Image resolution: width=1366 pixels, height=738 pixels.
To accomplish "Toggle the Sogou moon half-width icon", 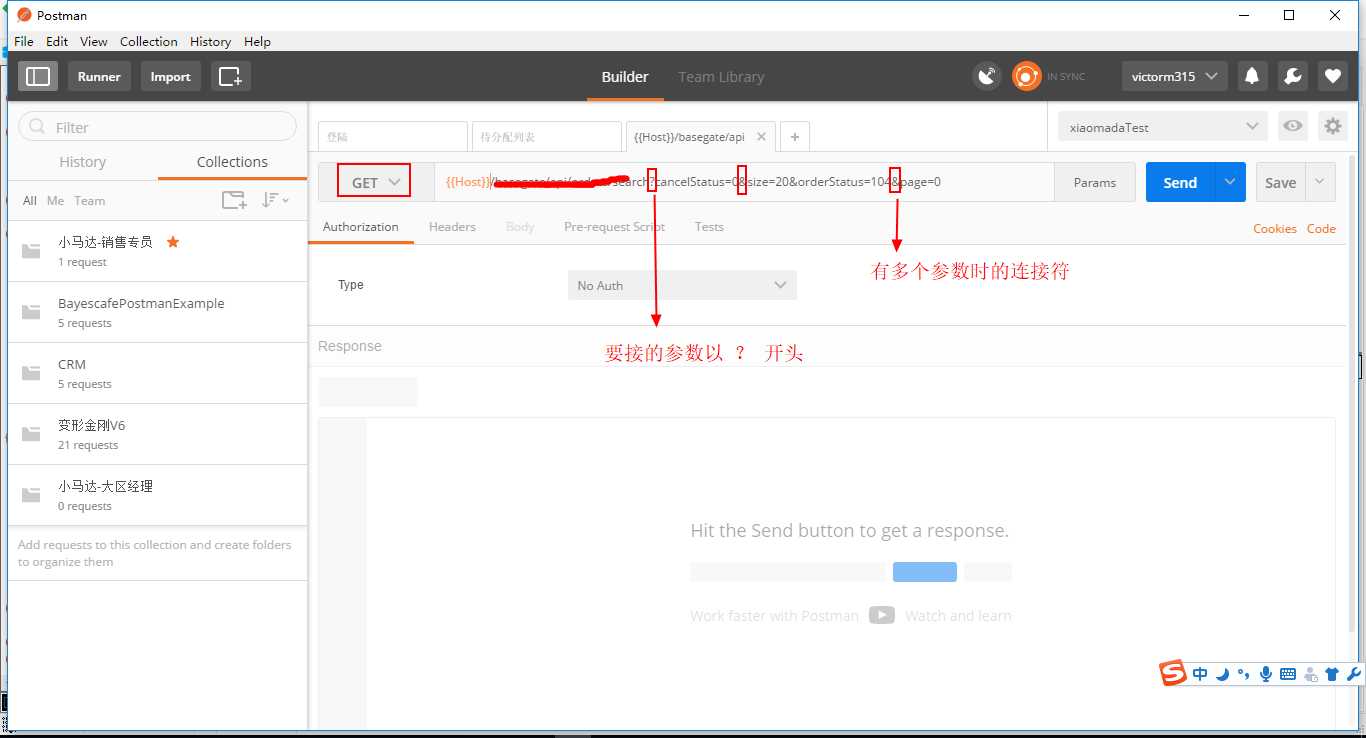I will pyautogui.click(x=1222, y=674).
